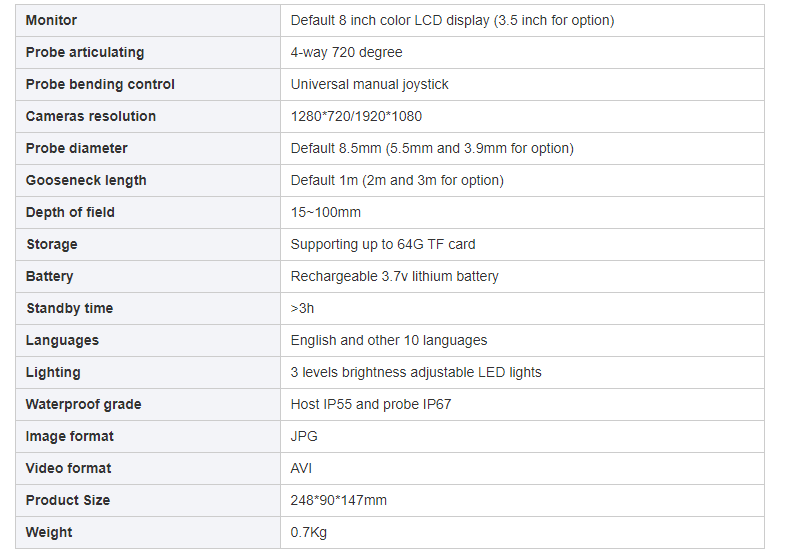Select the '15~100mm' depth of field value

click(326, 212)
